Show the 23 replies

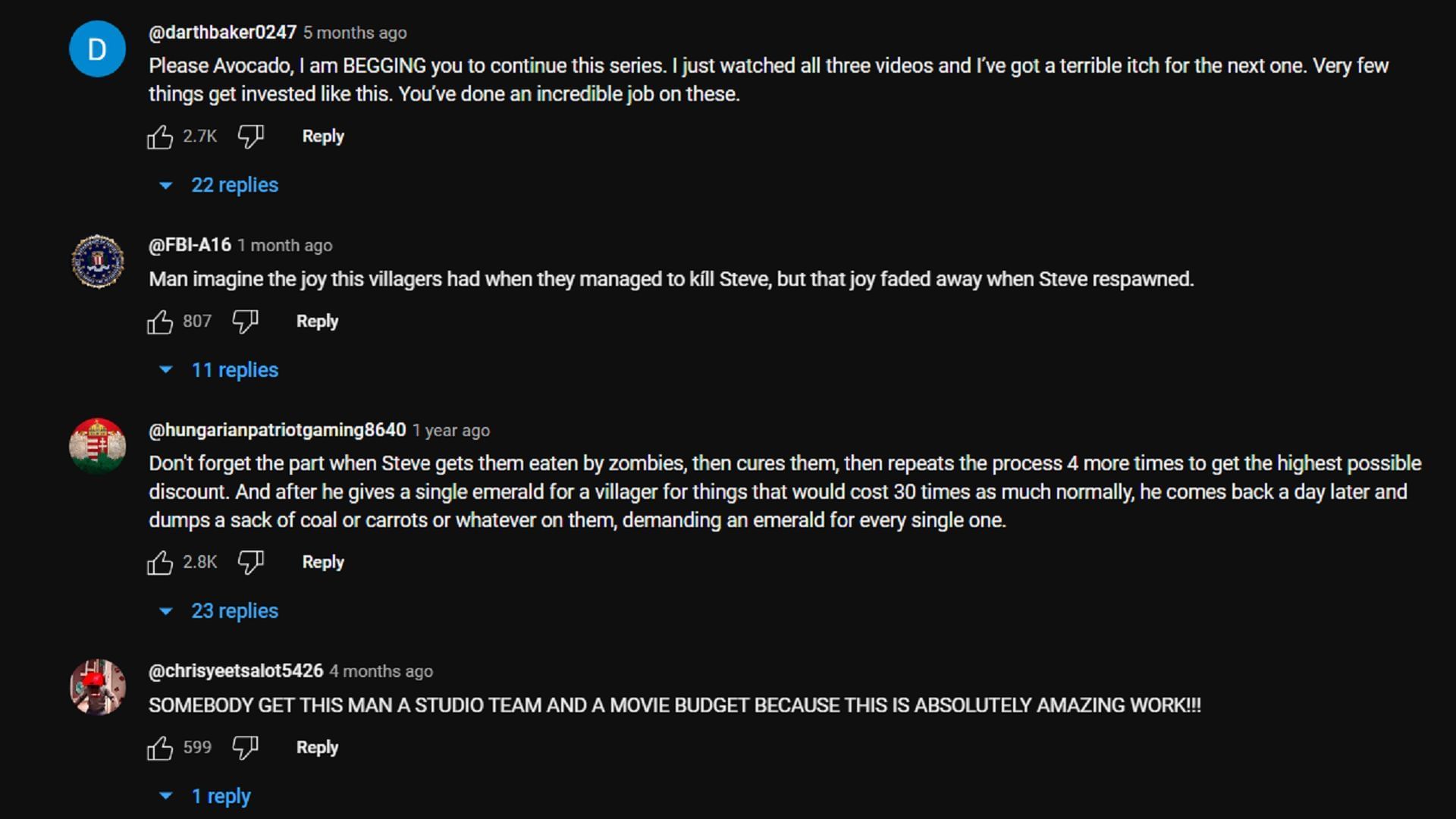(234, 611)
